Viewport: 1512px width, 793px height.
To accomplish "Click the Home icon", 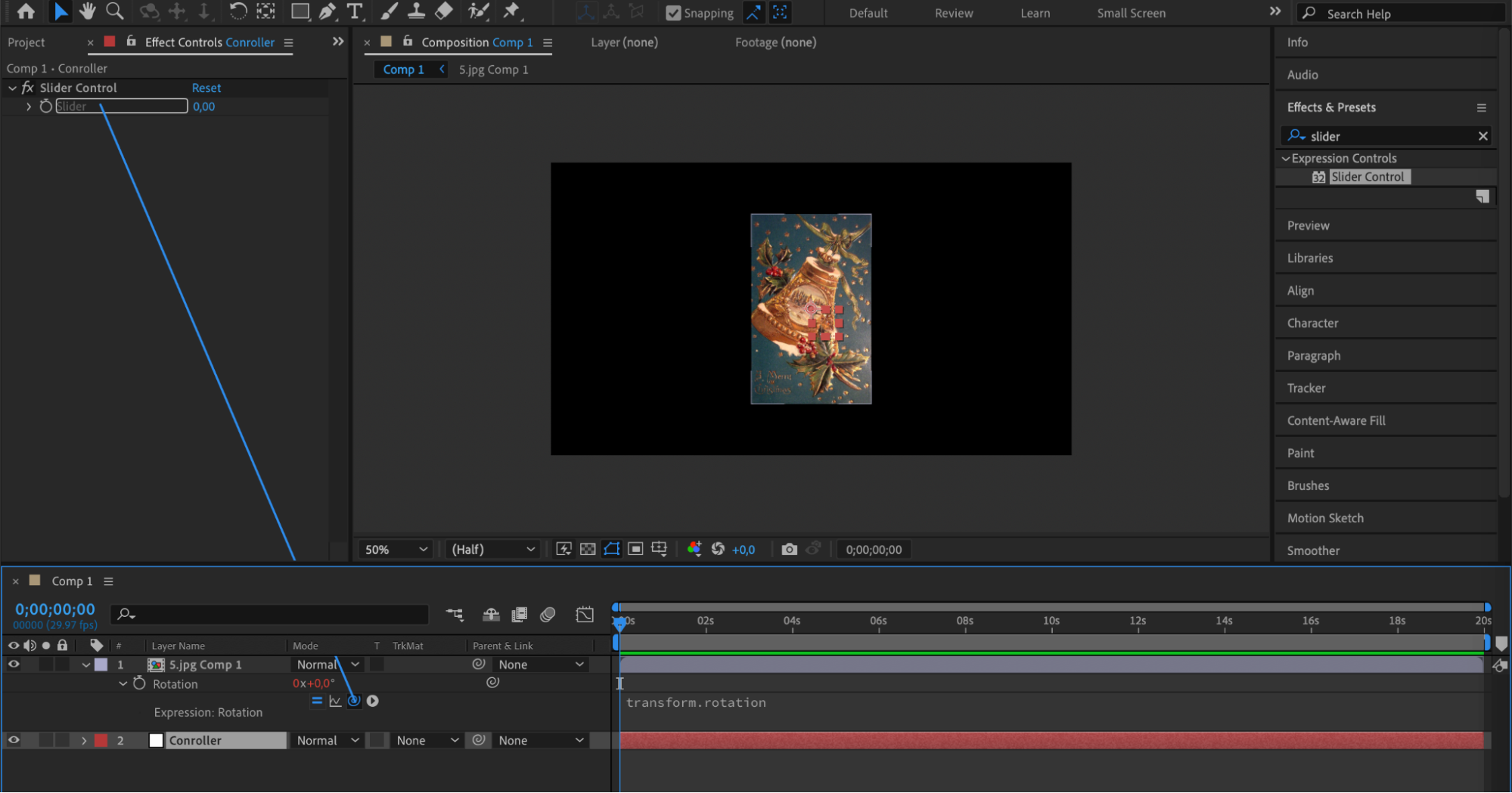I will pos(26,11).
